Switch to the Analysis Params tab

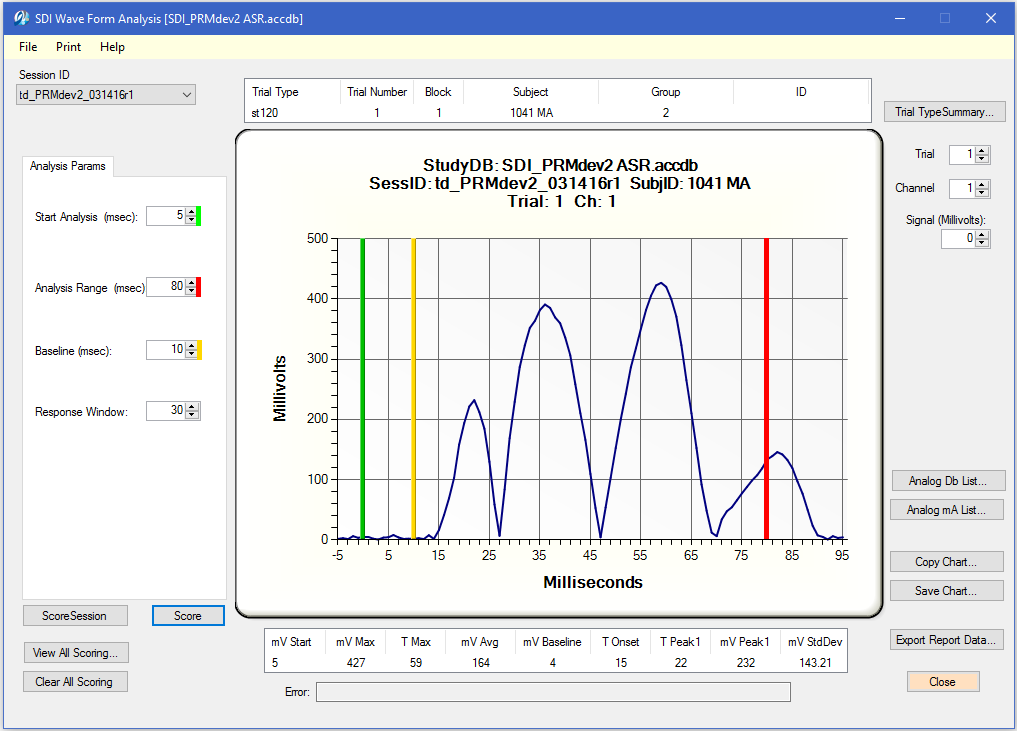[68, 166]
